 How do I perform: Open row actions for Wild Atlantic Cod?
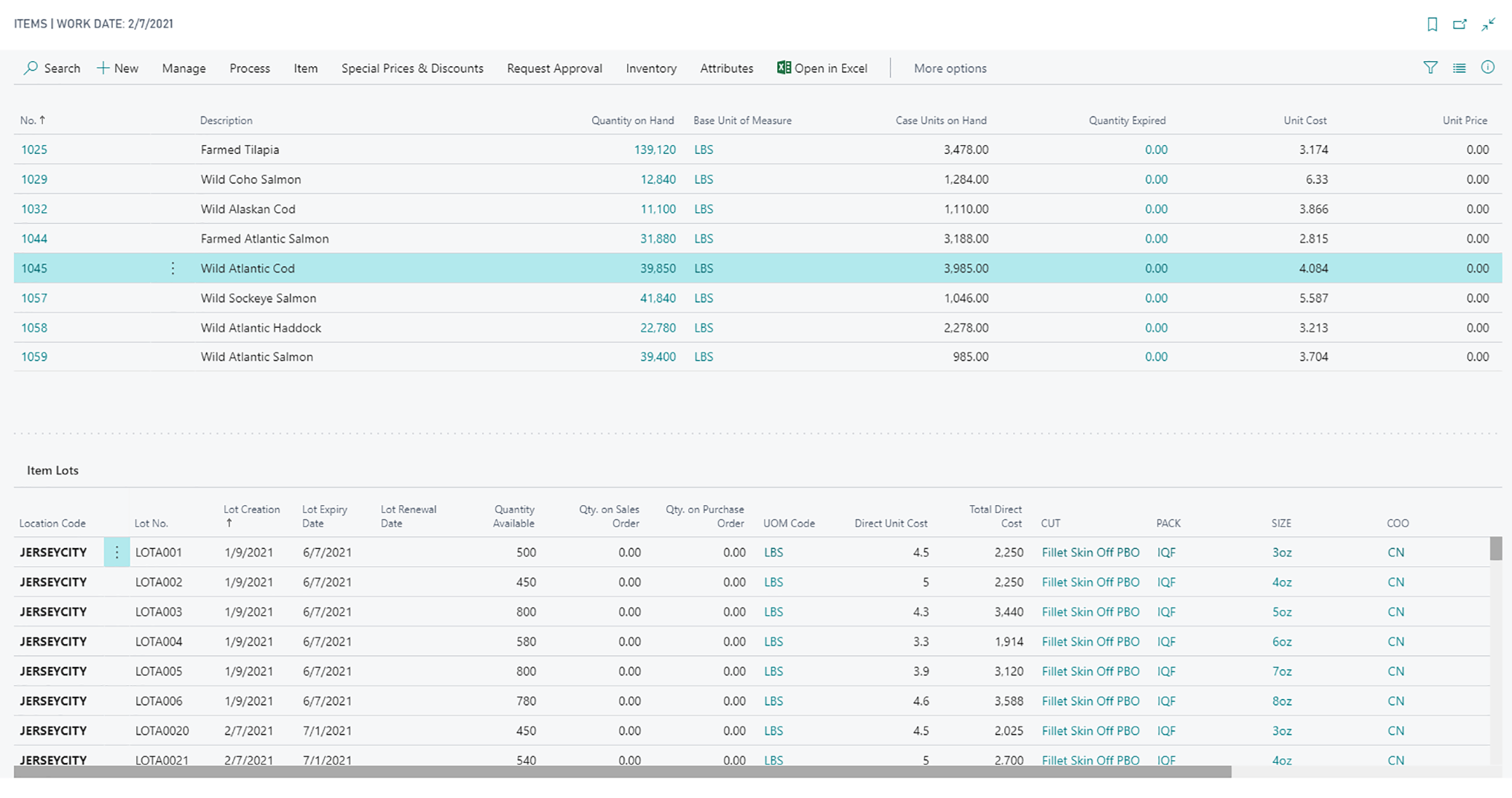pos(173,268)
